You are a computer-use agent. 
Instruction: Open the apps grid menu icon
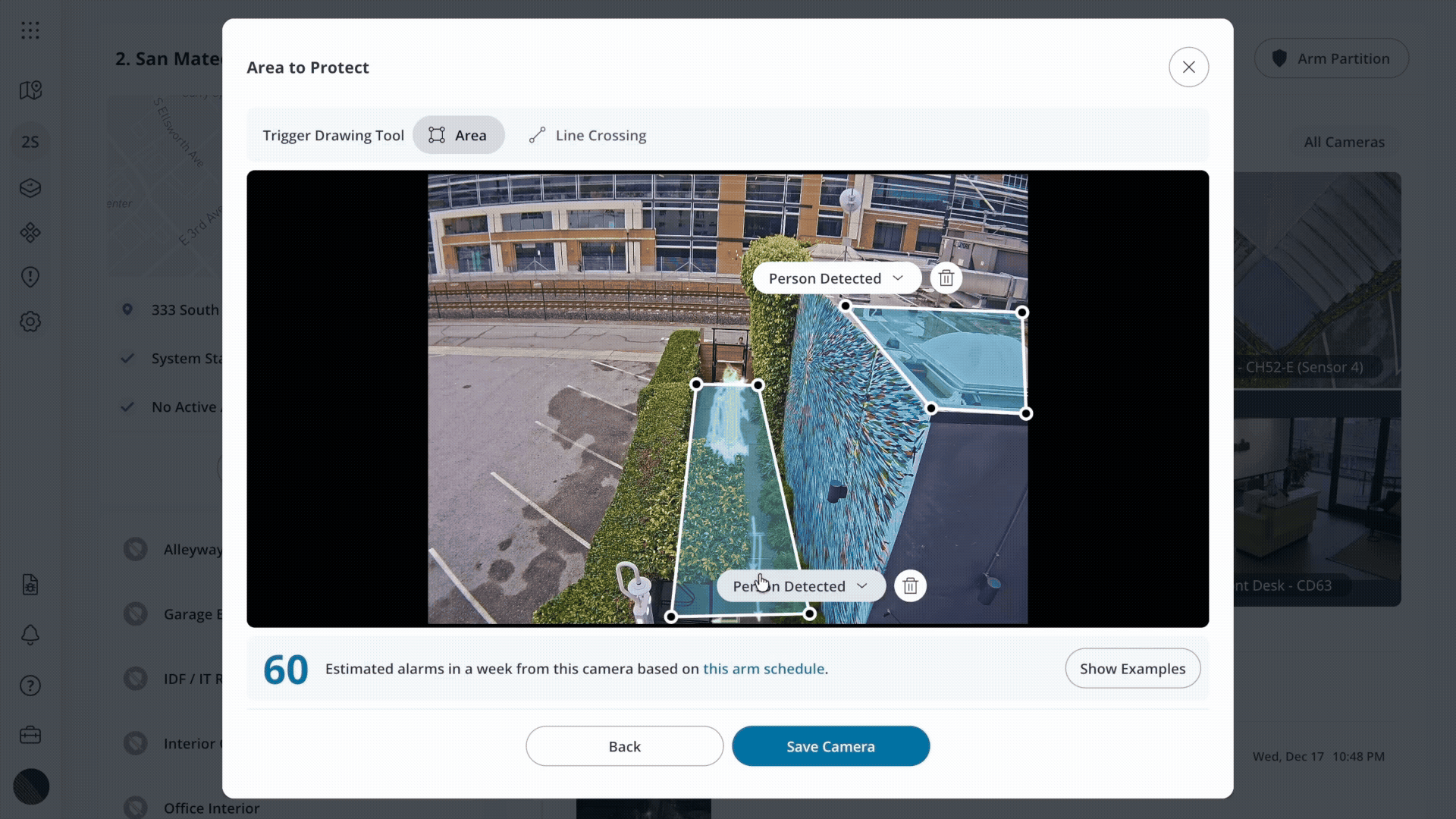pos(30,30)
